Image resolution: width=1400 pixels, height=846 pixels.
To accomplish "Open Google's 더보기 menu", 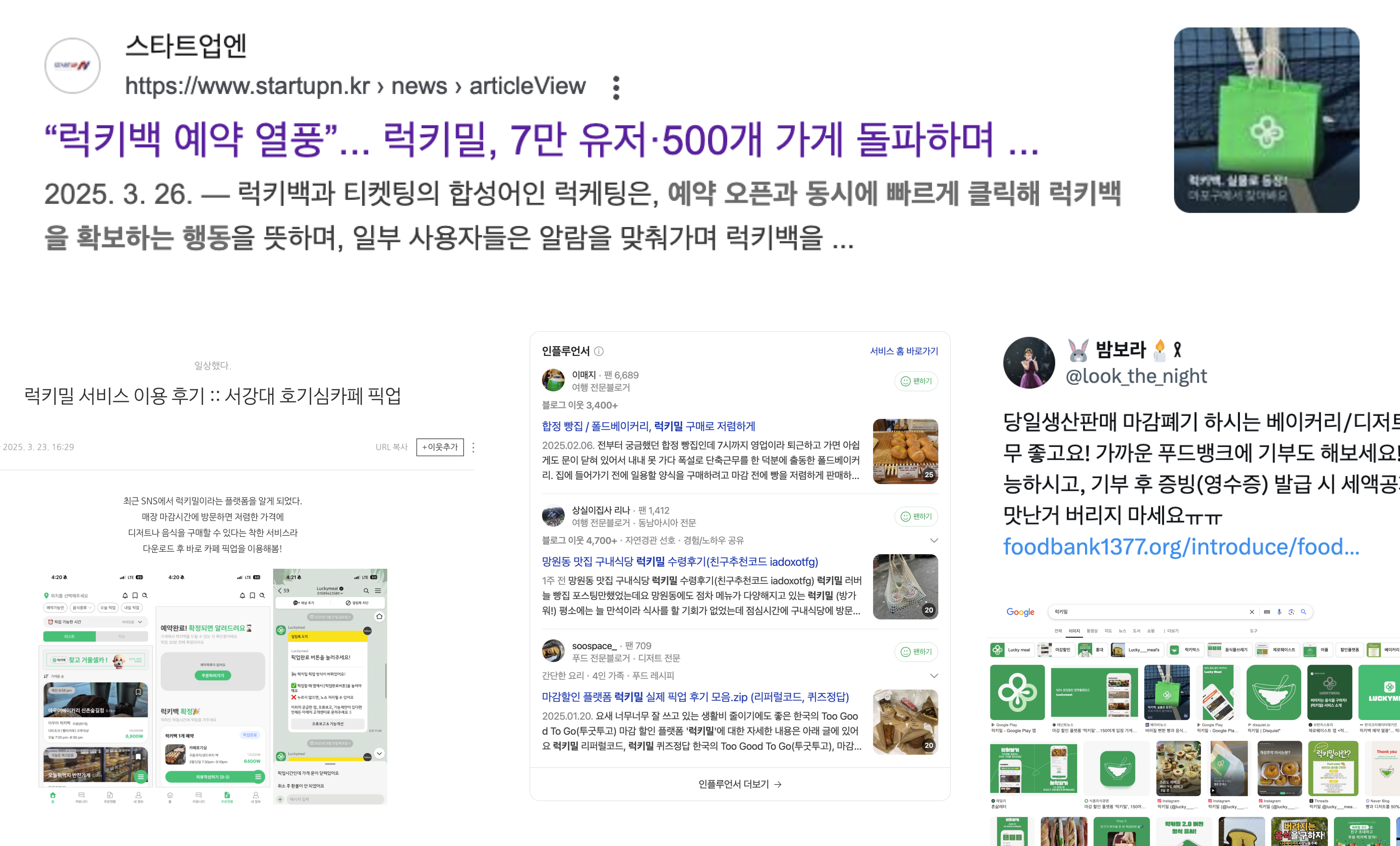I will click(1171, 631).
